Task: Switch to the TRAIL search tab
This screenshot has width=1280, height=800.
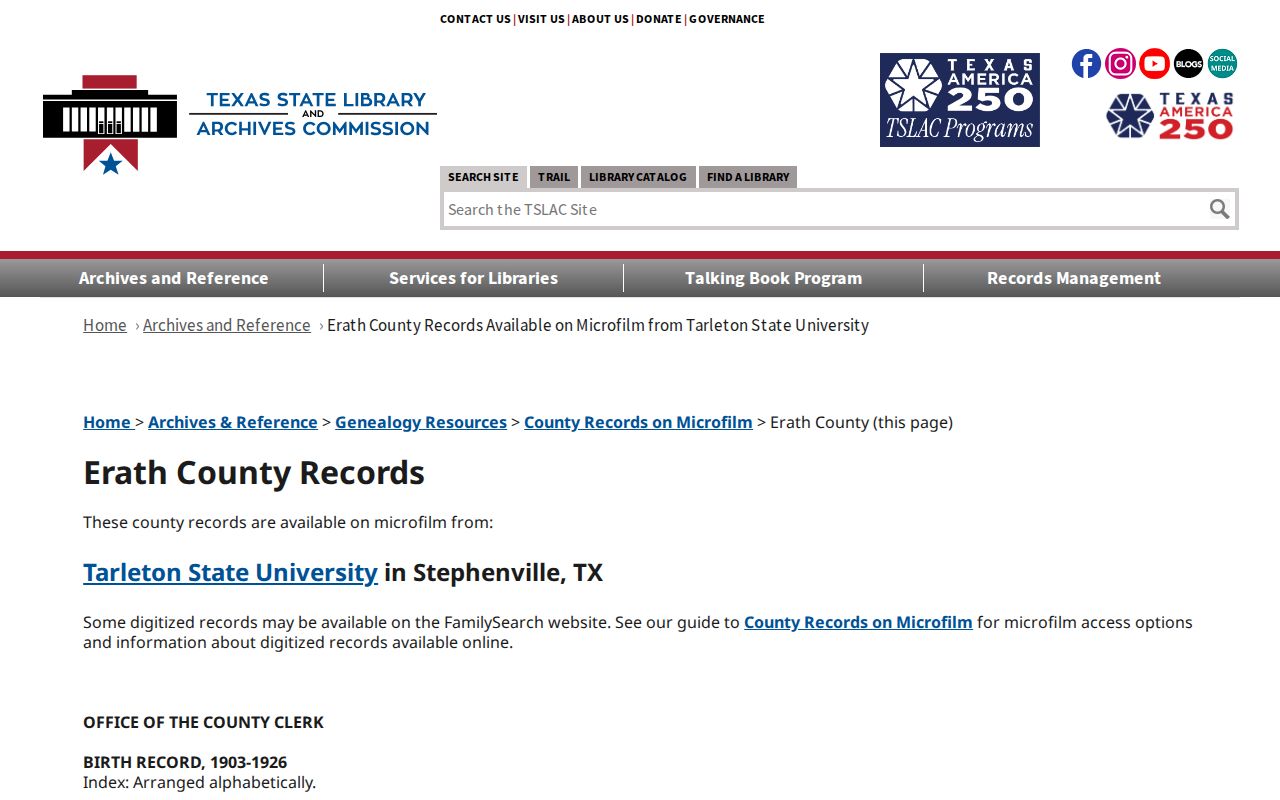Action: 554,177
